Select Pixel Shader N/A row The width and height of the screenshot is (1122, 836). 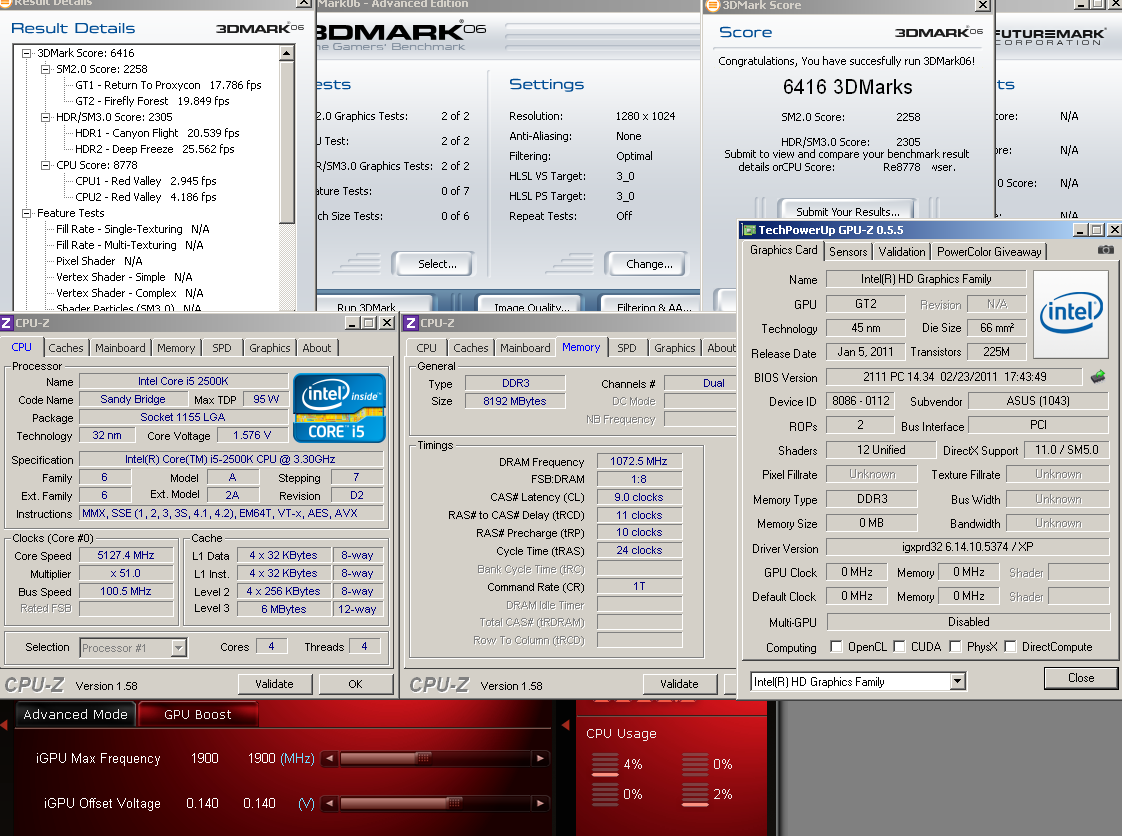(x=99, y=261)
